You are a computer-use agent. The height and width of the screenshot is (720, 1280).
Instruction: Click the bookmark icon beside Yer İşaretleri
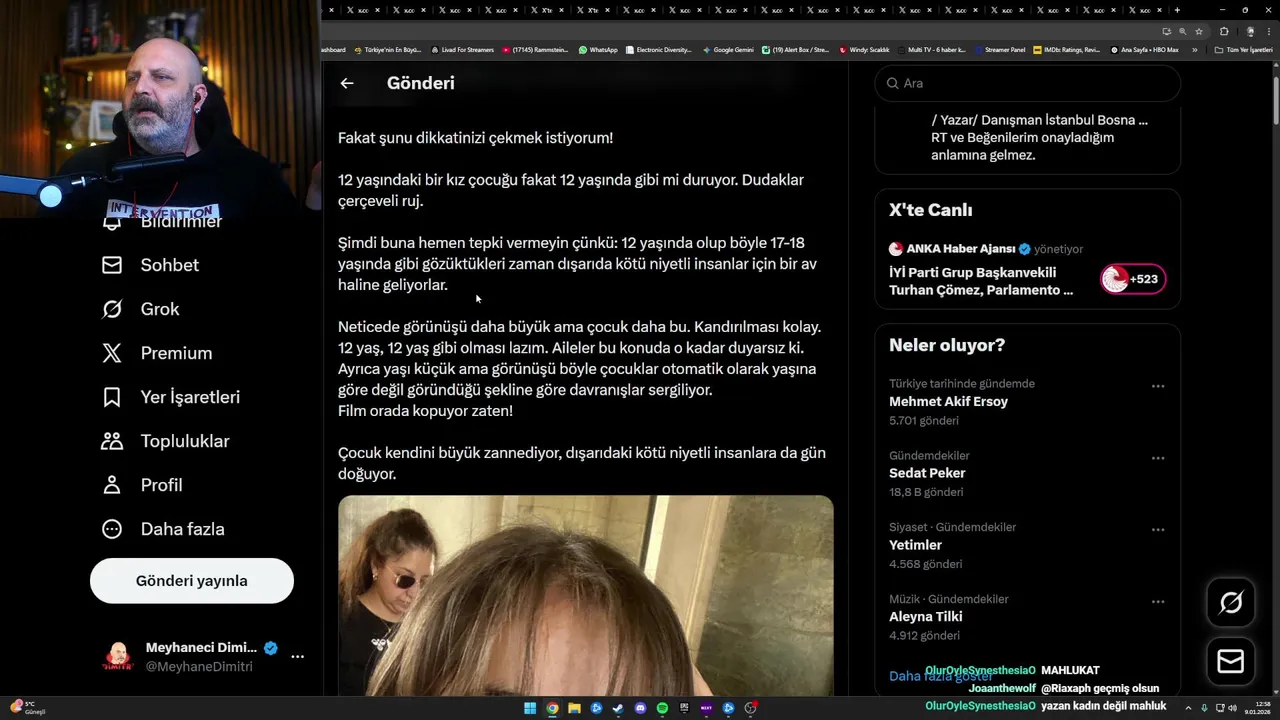(x=112, y=397)
